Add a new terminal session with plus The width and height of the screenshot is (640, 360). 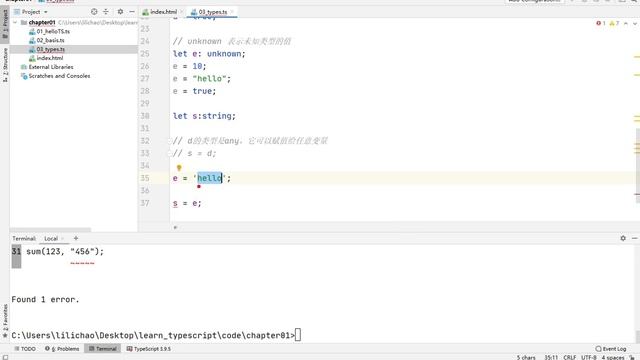[76, 238]
